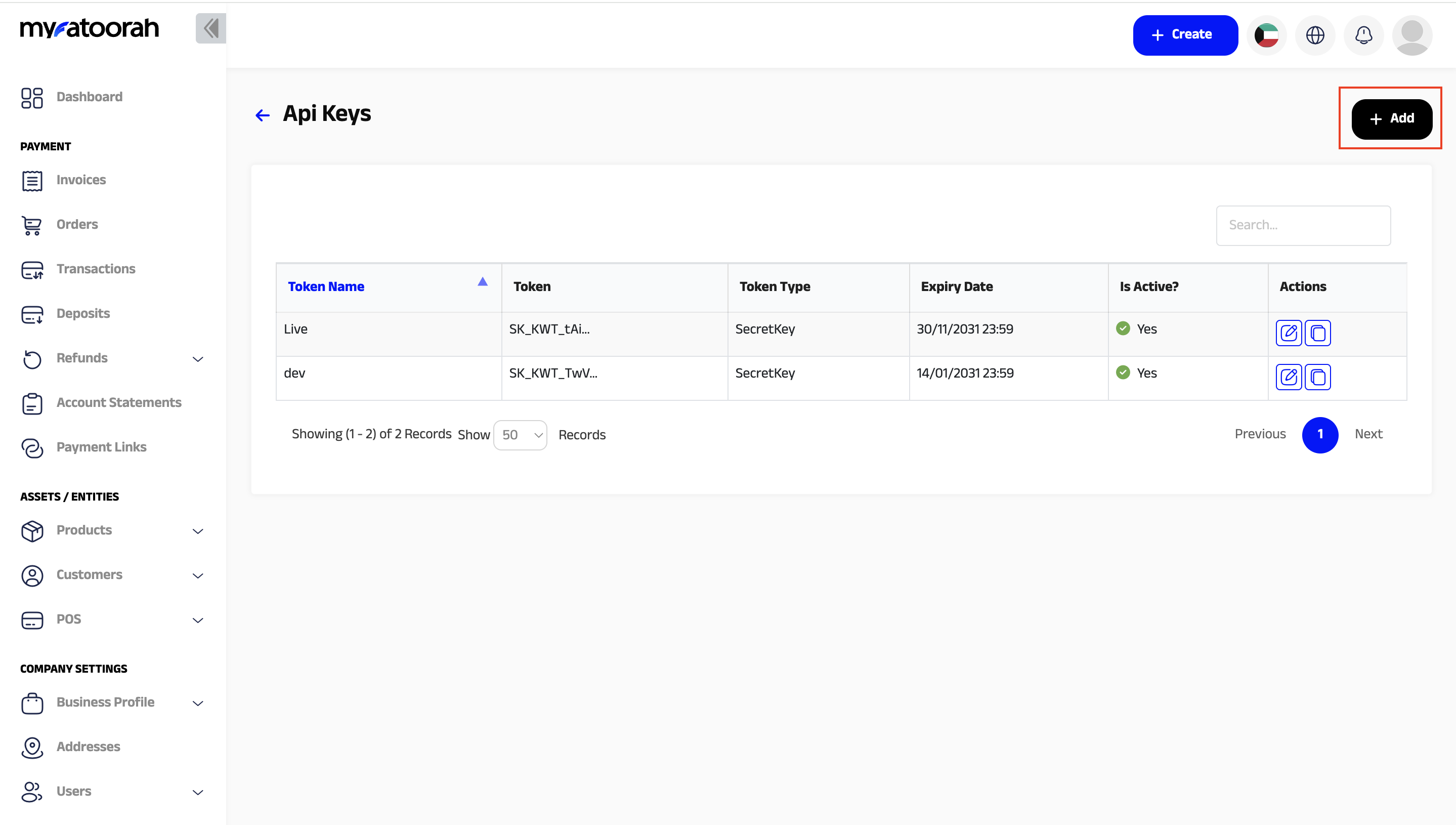The image size is (1456, 825).
Task: Expand the Products submenu
Action: 198,531
